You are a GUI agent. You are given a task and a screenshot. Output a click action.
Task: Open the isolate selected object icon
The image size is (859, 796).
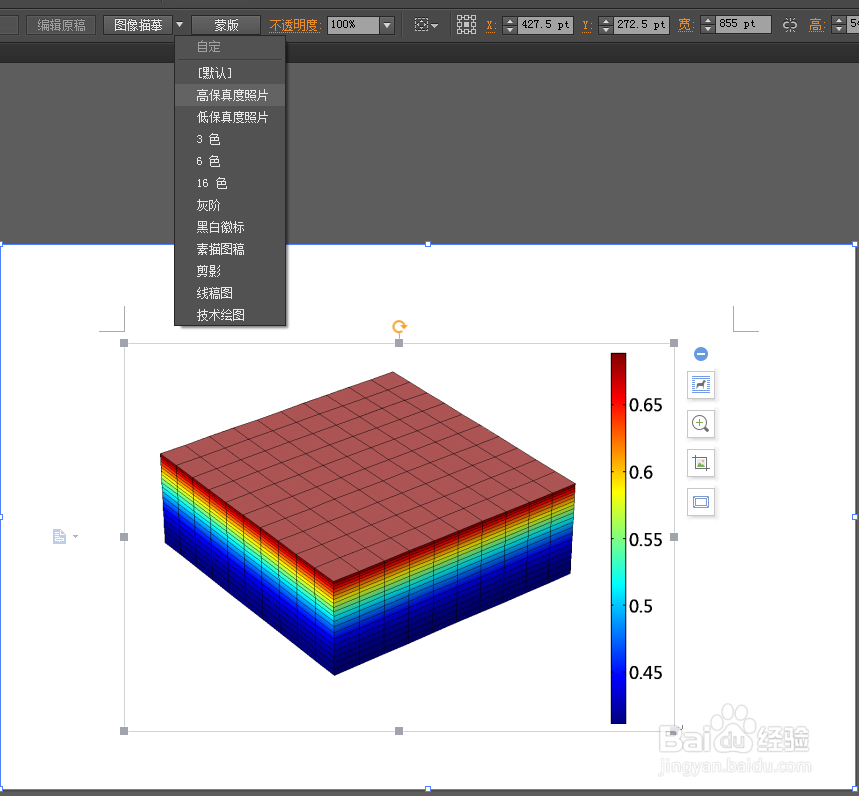pyautogui.click(x=426, y=25)
